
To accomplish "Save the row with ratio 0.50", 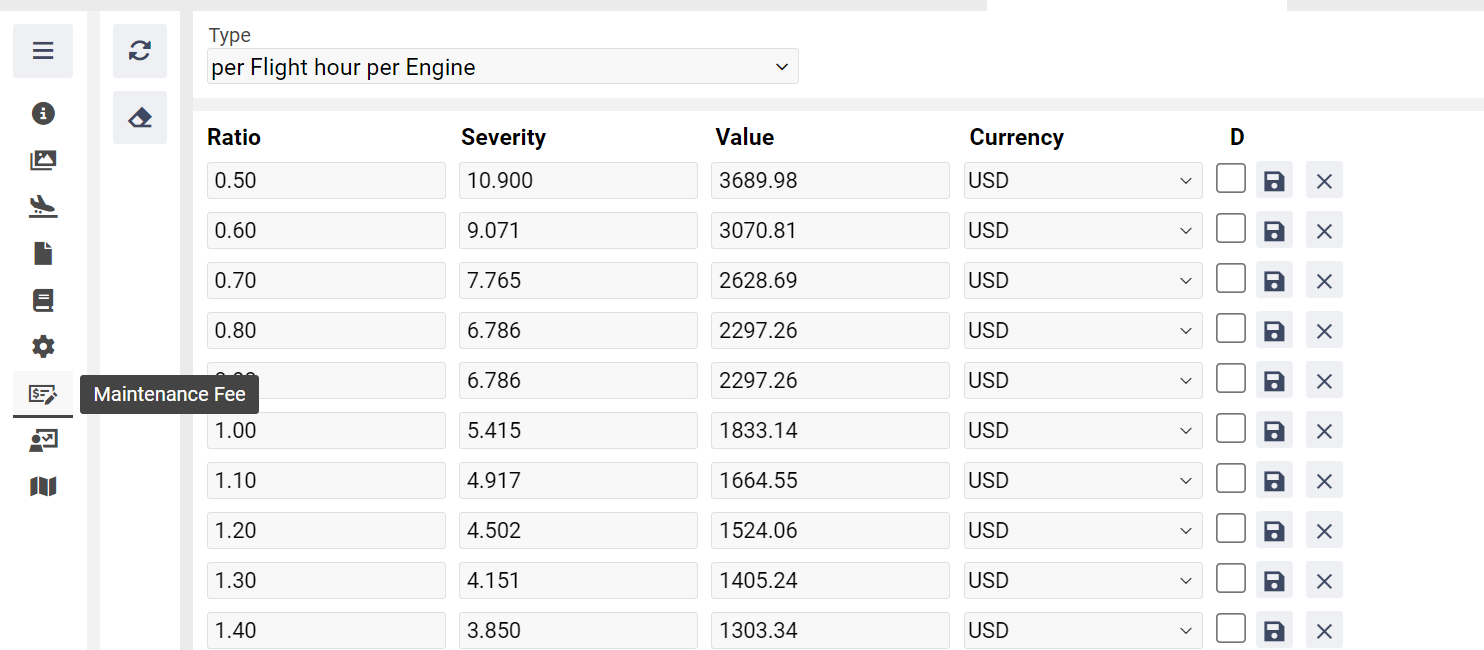I will 1274,181.
